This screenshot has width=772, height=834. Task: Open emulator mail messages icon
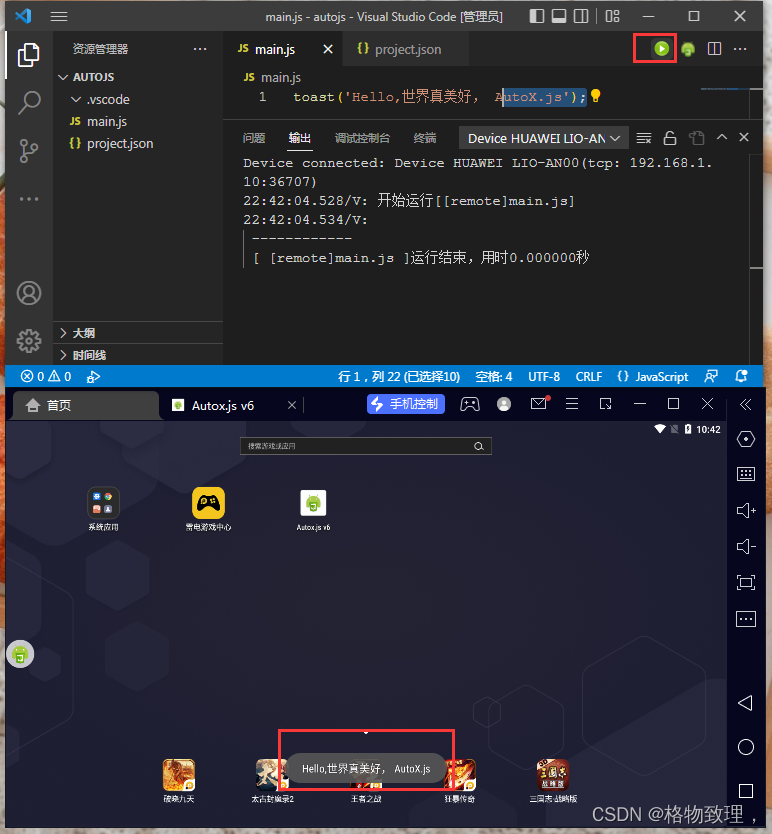tap(539, 403)
